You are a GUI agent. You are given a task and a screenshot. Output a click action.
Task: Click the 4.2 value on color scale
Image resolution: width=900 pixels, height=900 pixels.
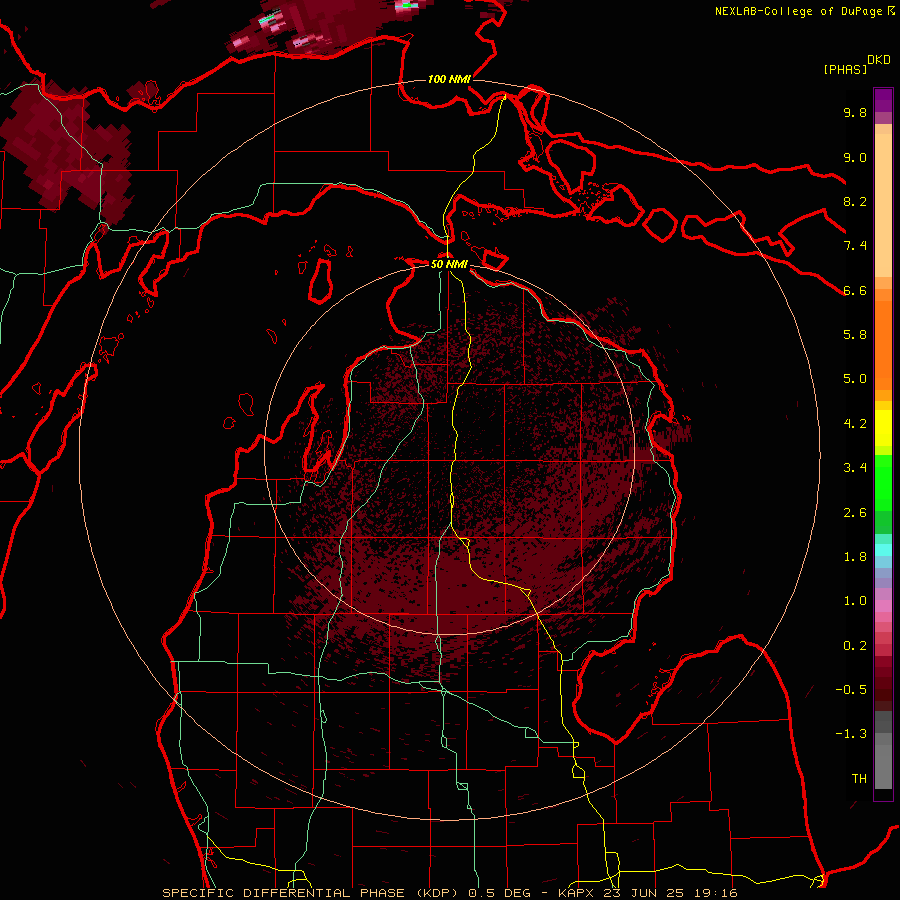(855, 424)
